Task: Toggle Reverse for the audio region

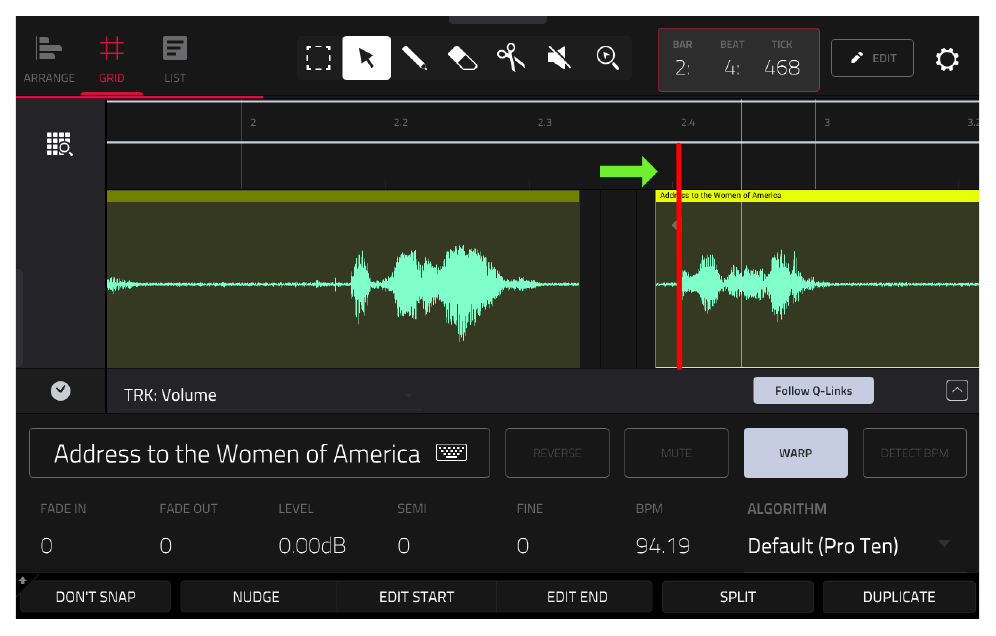Action: point(557,453)
